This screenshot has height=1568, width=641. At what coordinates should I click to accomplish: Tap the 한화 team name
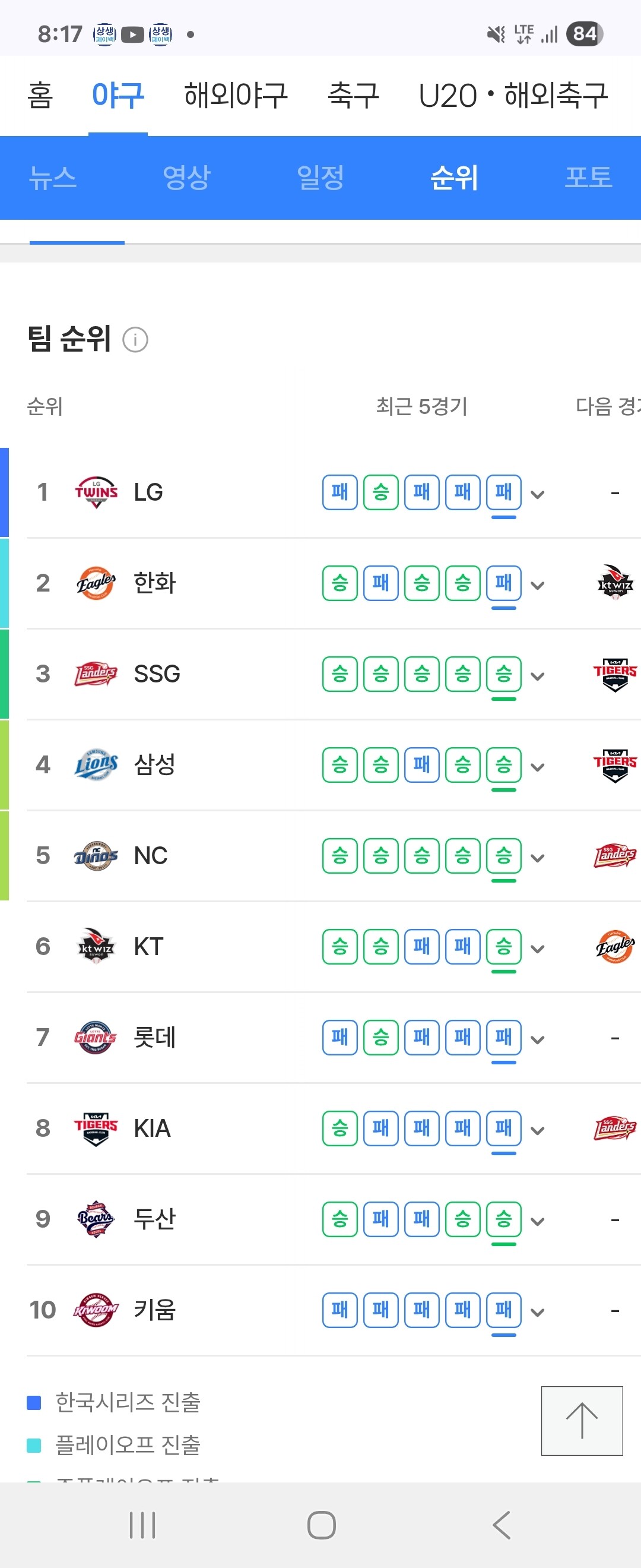[x=154, y=583]
